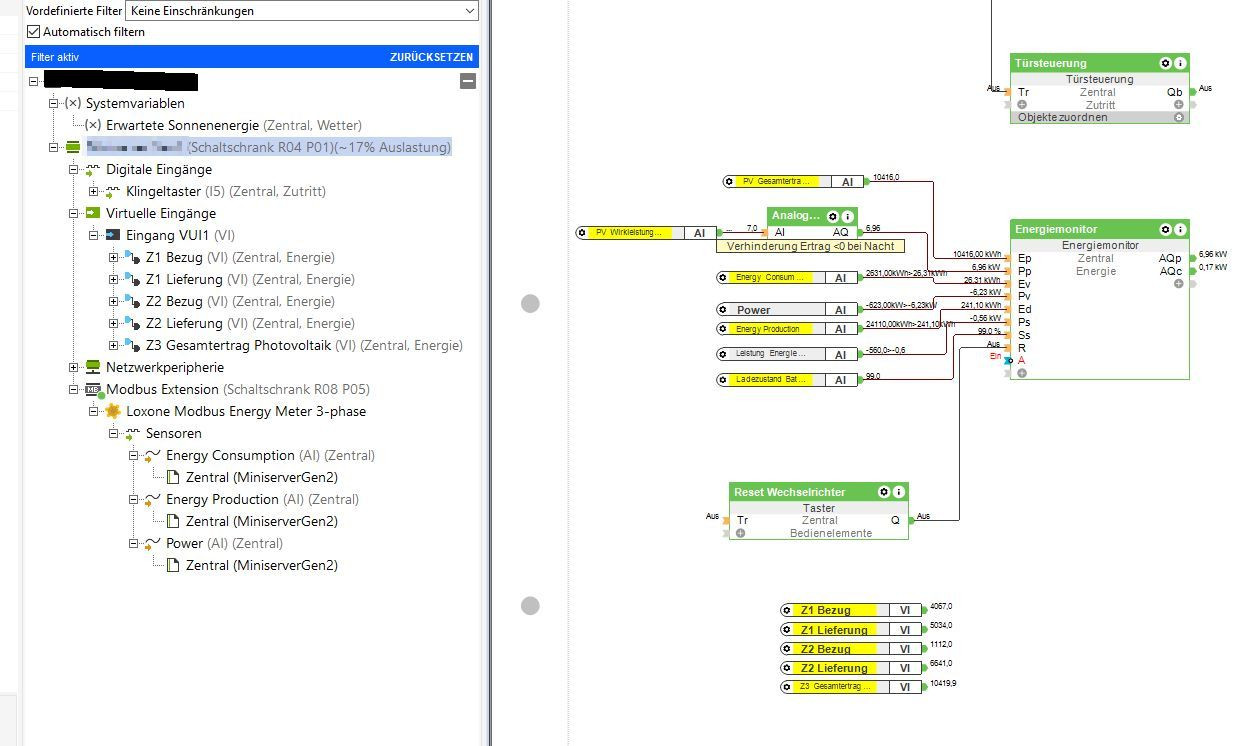Click ZURÜCKSETZEN to reset the filter
The height and width of the screenshot is (746, 1236).
coord(431,58)
